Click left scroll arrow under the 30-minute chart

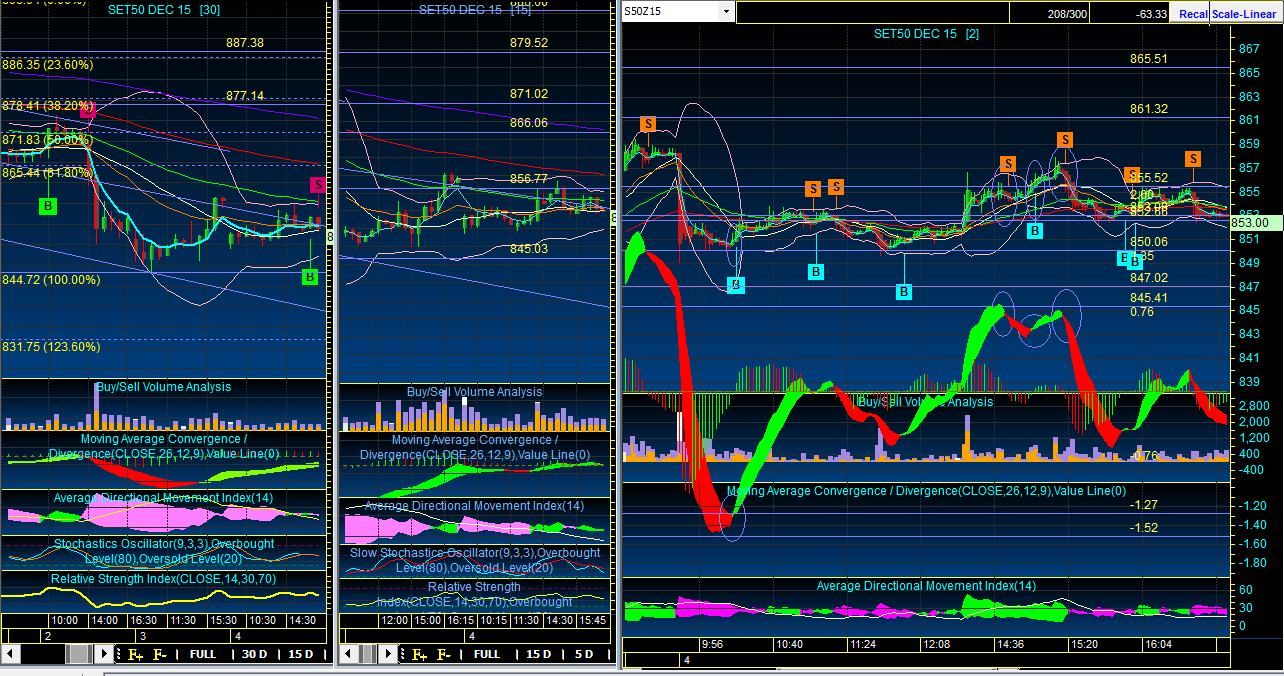10,654
